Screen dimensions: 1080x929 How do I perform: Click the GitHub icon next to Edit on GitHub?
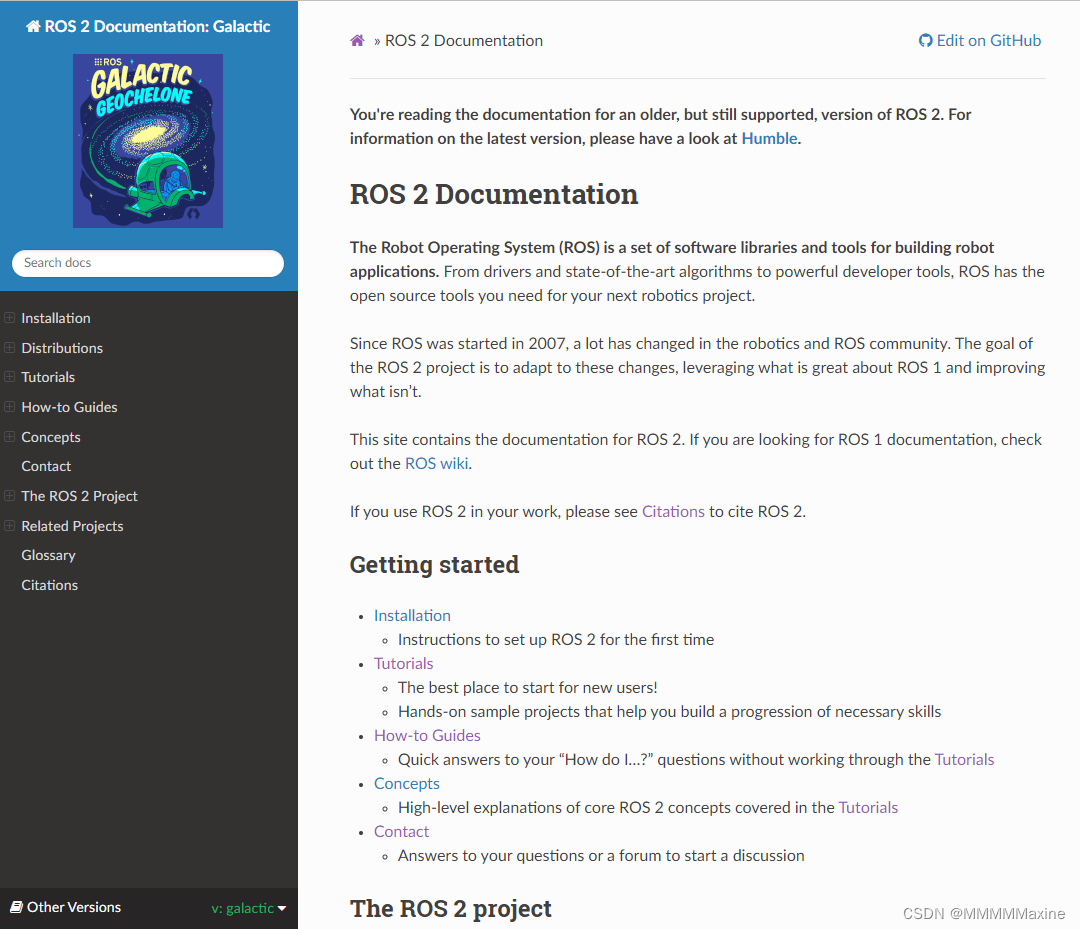tap(925, 41)
